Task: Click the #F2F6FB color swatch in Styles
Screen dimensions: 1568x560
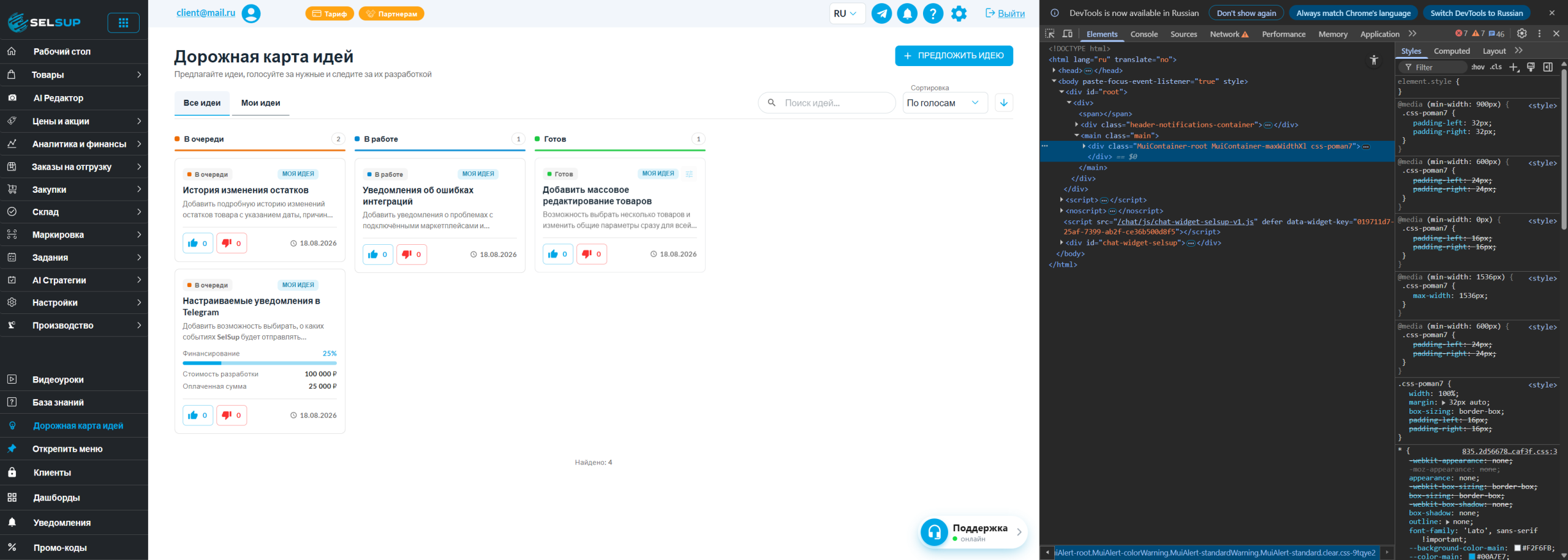Action: pyautogui.click(x=1518, y=548)
